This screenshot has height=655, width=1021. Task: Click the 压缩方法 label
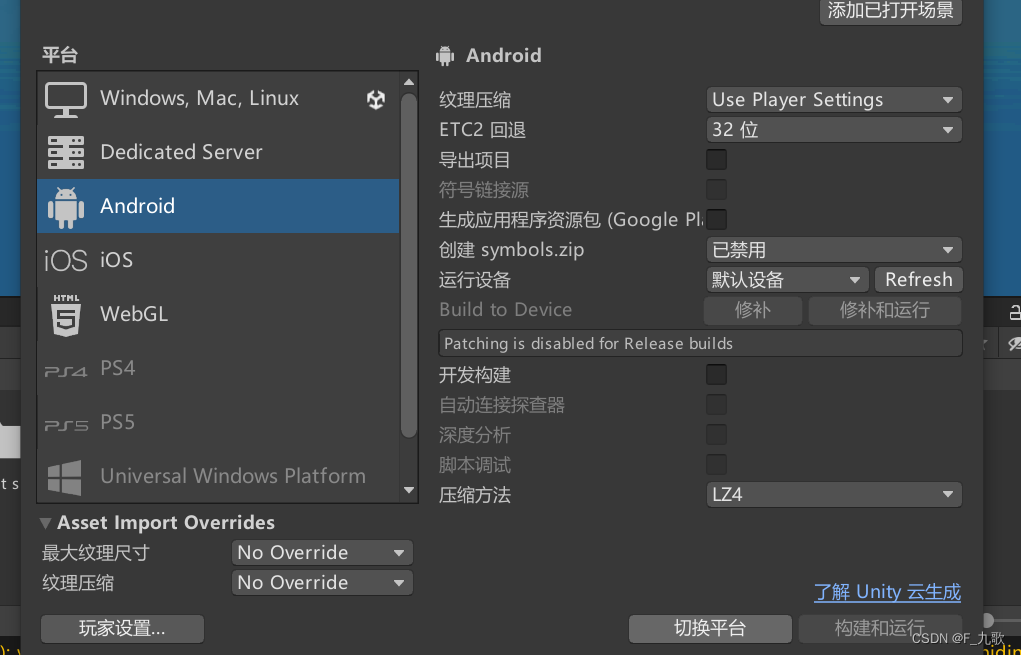(475, 495)
